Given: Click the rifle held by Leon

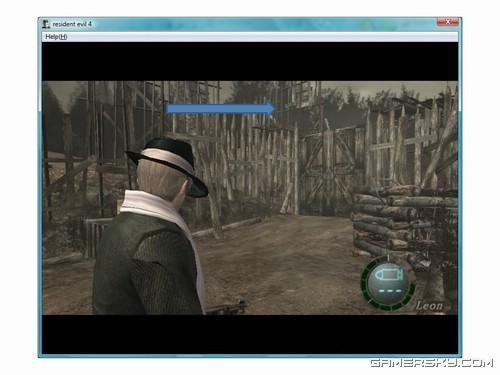Looking at the screenshot, I should coord(227,308).
